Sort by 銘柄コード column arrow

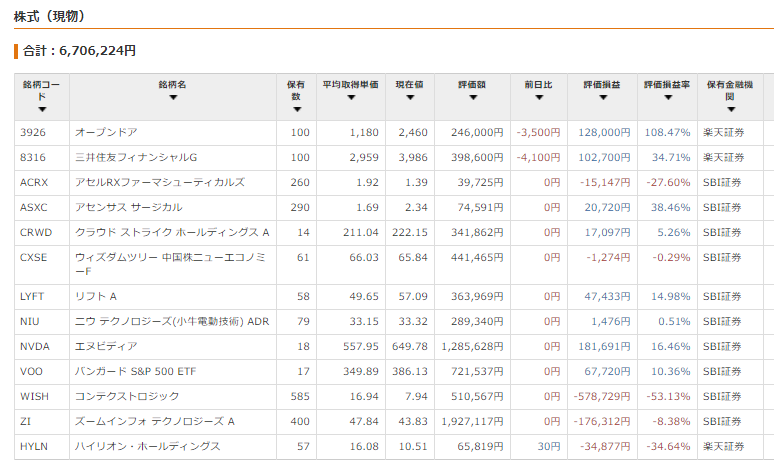coord(42,110)
